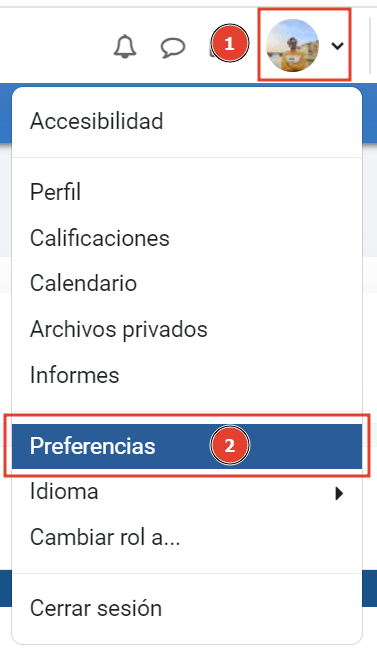Open the notifications bell icon
The width and height of the screenshot is (377, 661).
click(125, 46)
